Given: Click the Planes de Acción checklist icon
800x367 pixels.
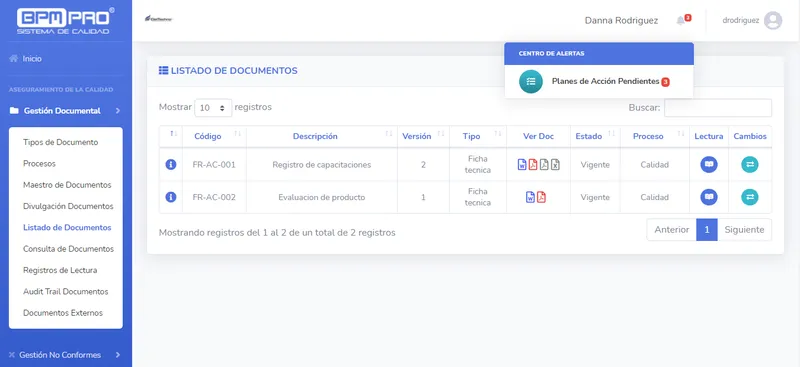Looking at the screenshot, I should coord(531,82).
